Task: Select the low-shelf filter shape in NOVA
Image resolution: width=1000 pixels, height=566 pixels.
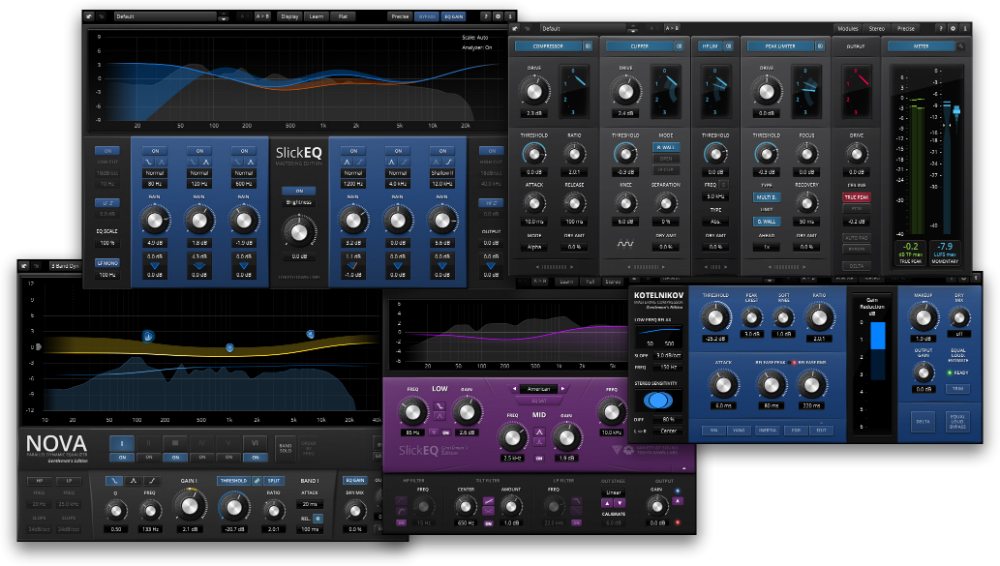Action: (115, 480)
